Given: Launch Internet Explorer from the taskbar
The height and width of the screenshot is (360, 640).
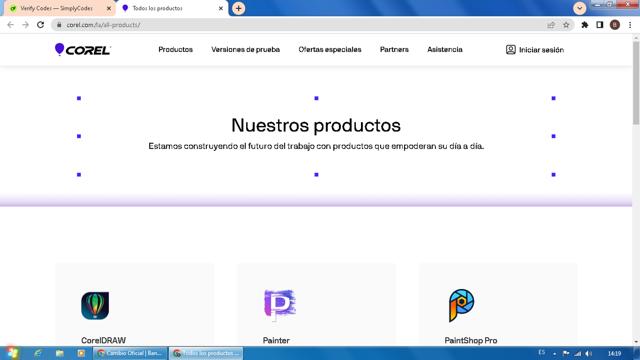Looking at the screenshot, I should (38, 353).
